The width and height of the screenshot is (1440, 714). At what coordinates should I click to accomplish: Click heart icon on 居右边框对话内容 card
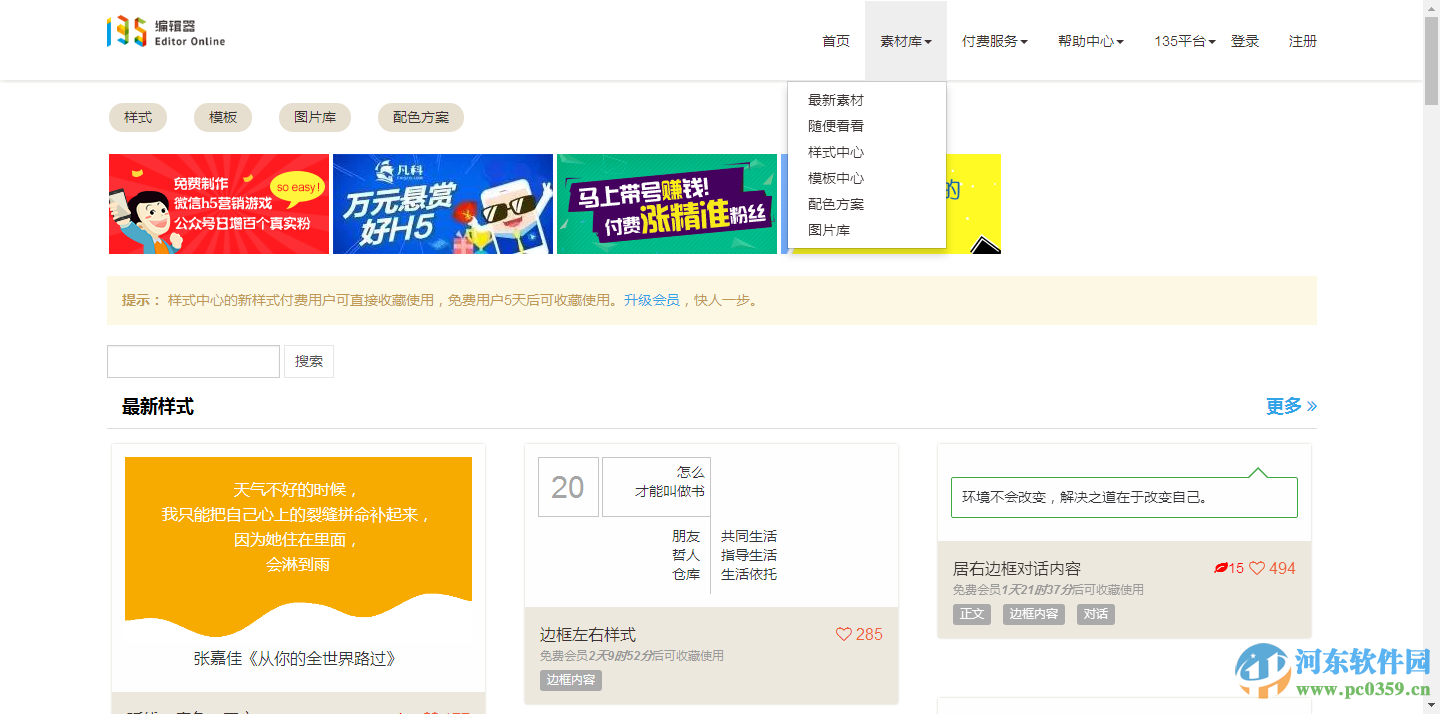pyautogui.click(x=1257, y=568)
